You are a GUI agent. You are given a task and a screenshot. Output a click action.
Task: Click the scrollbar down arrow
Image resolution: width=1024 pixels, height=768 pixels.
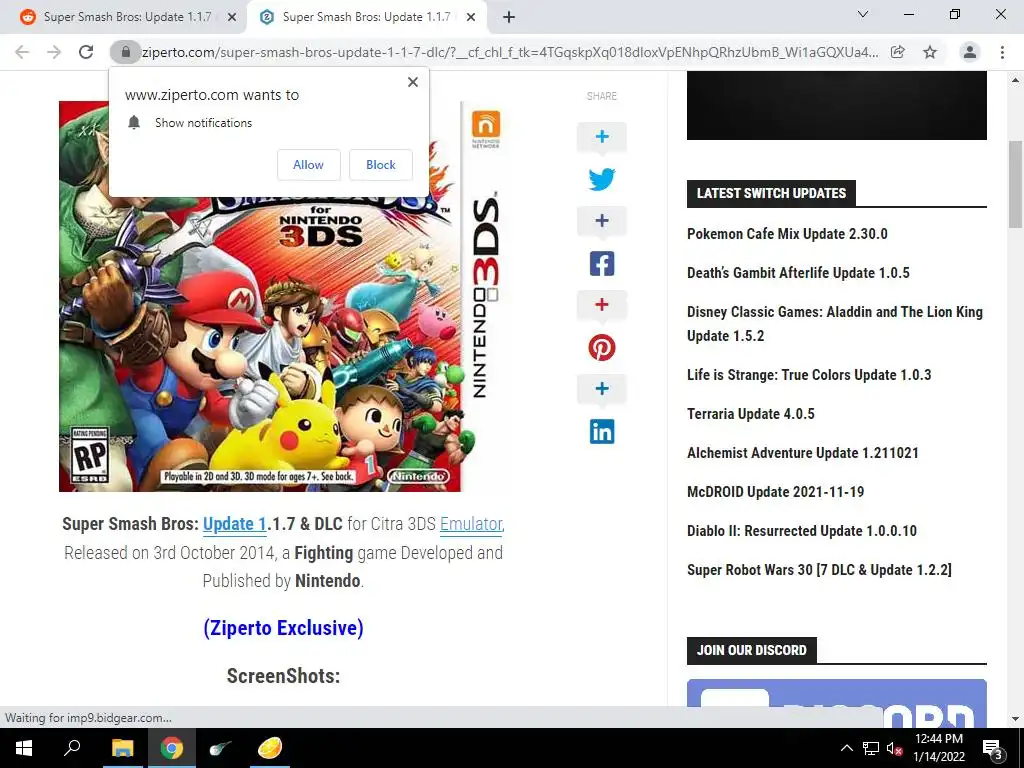click(x=1015, y=719)
